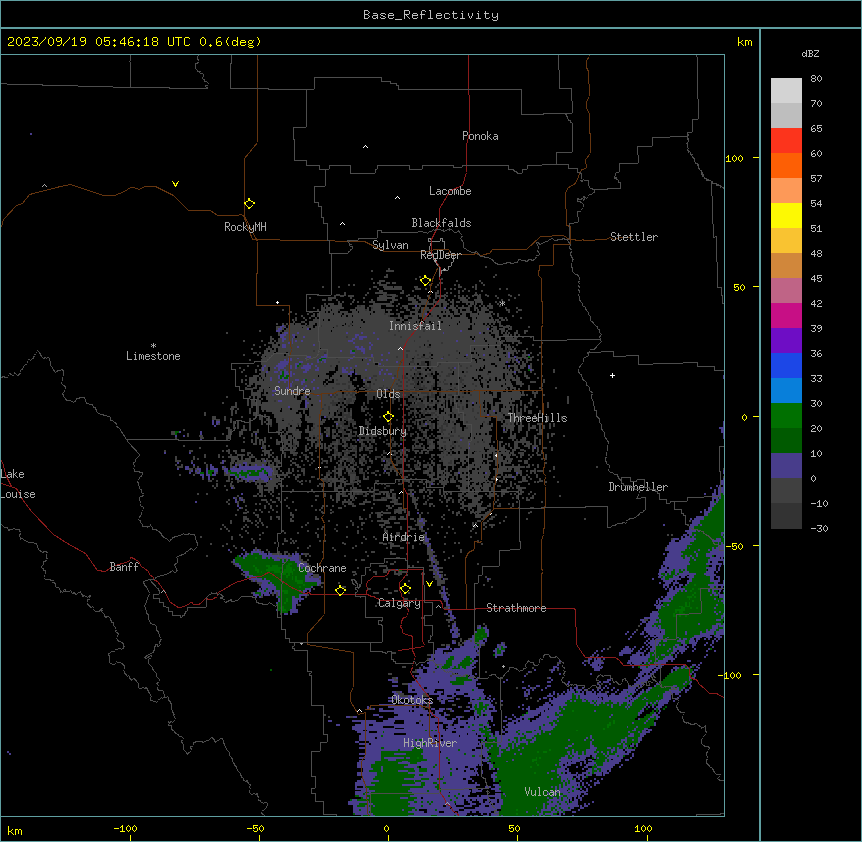Select the yellow diamond marker between Olds and Didsbury
The width and height of the screenshot is (862, 842).
tap(388, 417)
